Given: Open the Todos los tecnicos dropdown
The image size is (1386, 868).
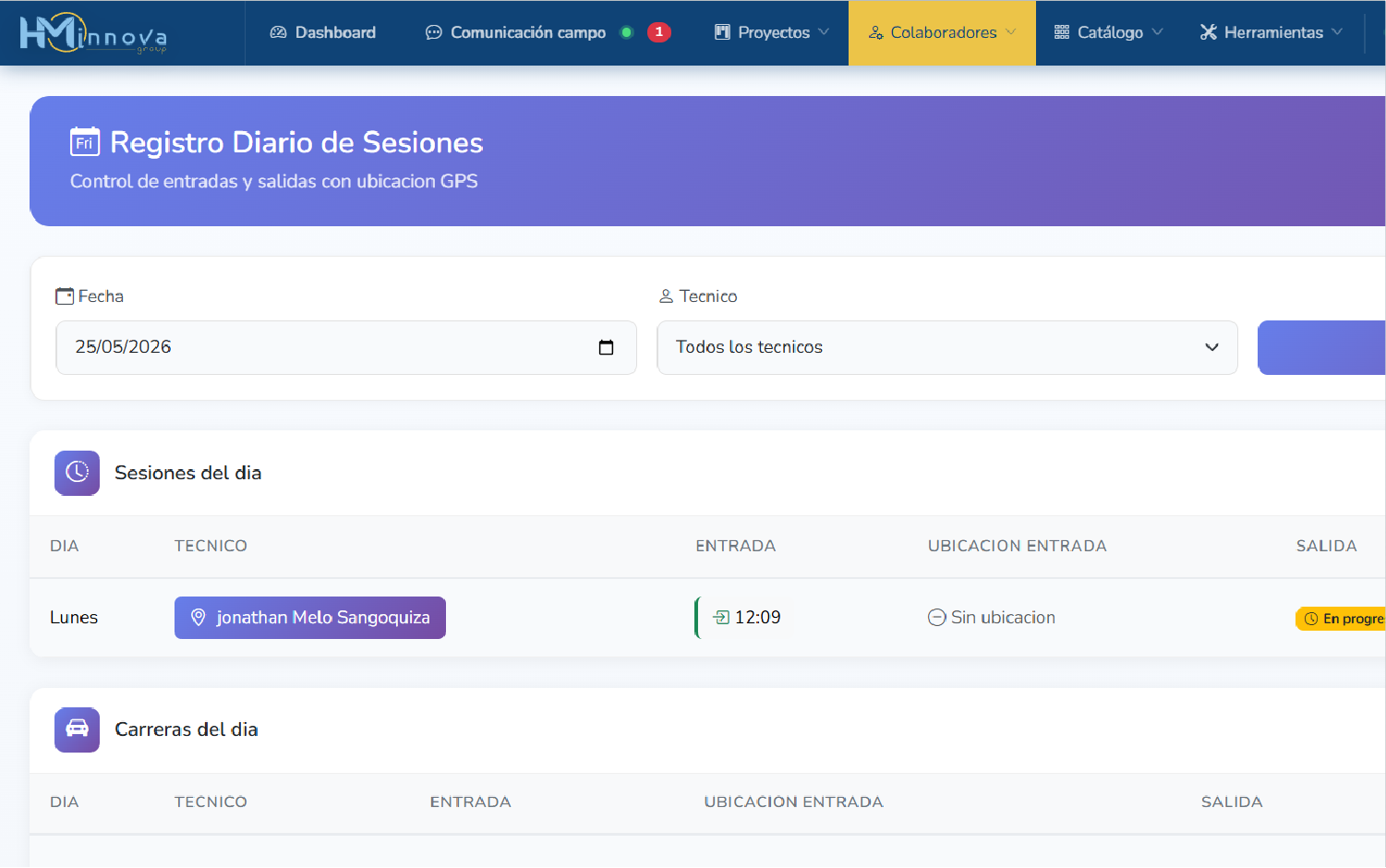Looking at the screenshot, I should click(x=946, y=347).
